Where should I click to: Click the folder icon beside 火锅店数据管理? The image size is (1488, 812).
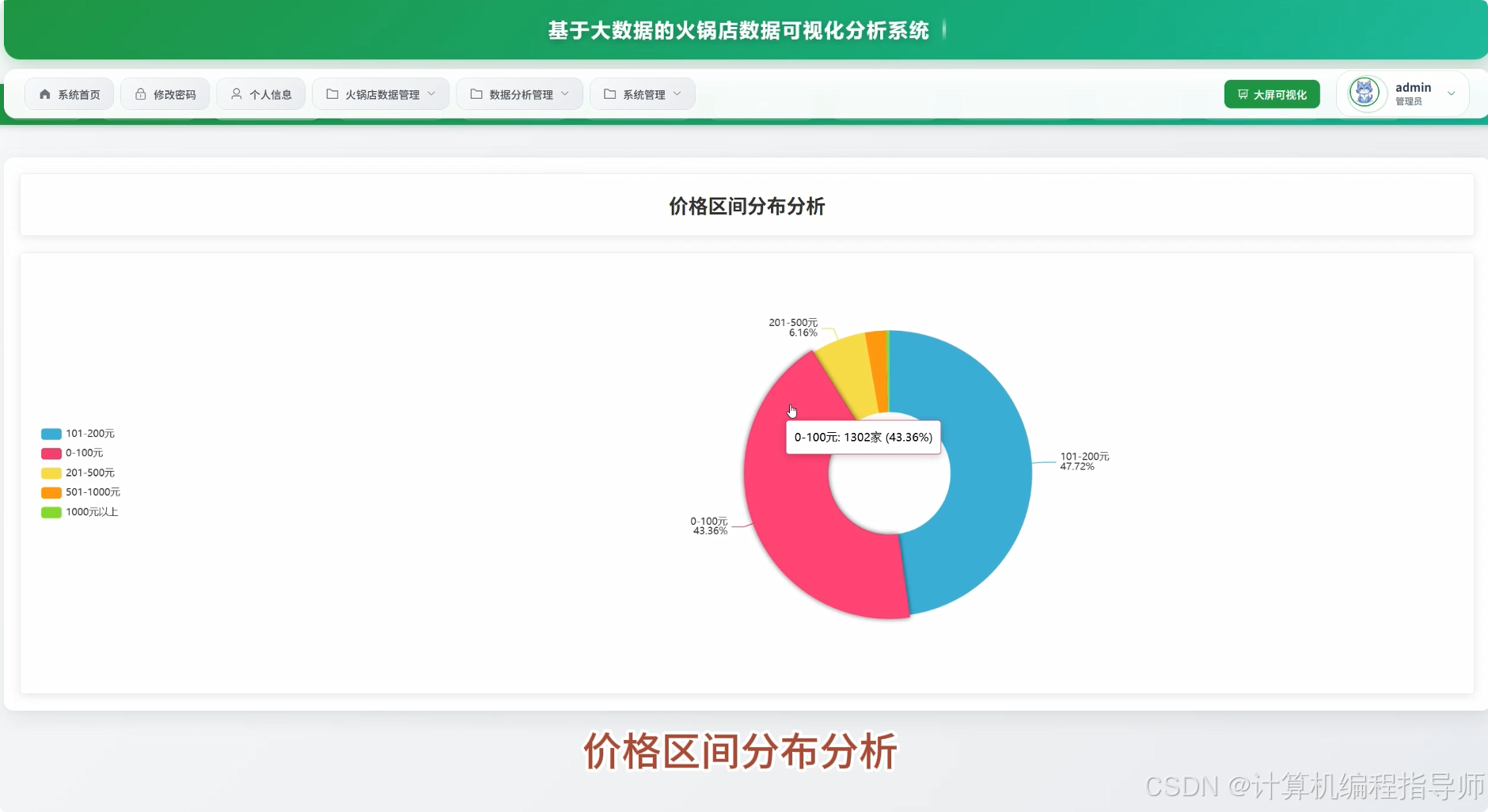click(x=332, y=94)
